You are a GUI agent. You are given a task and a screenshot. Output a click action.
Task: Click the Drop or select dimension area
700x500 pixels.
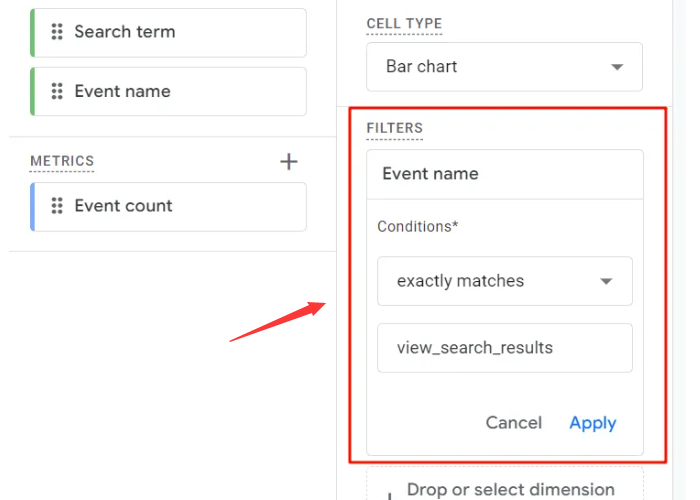tap(510, 489)
